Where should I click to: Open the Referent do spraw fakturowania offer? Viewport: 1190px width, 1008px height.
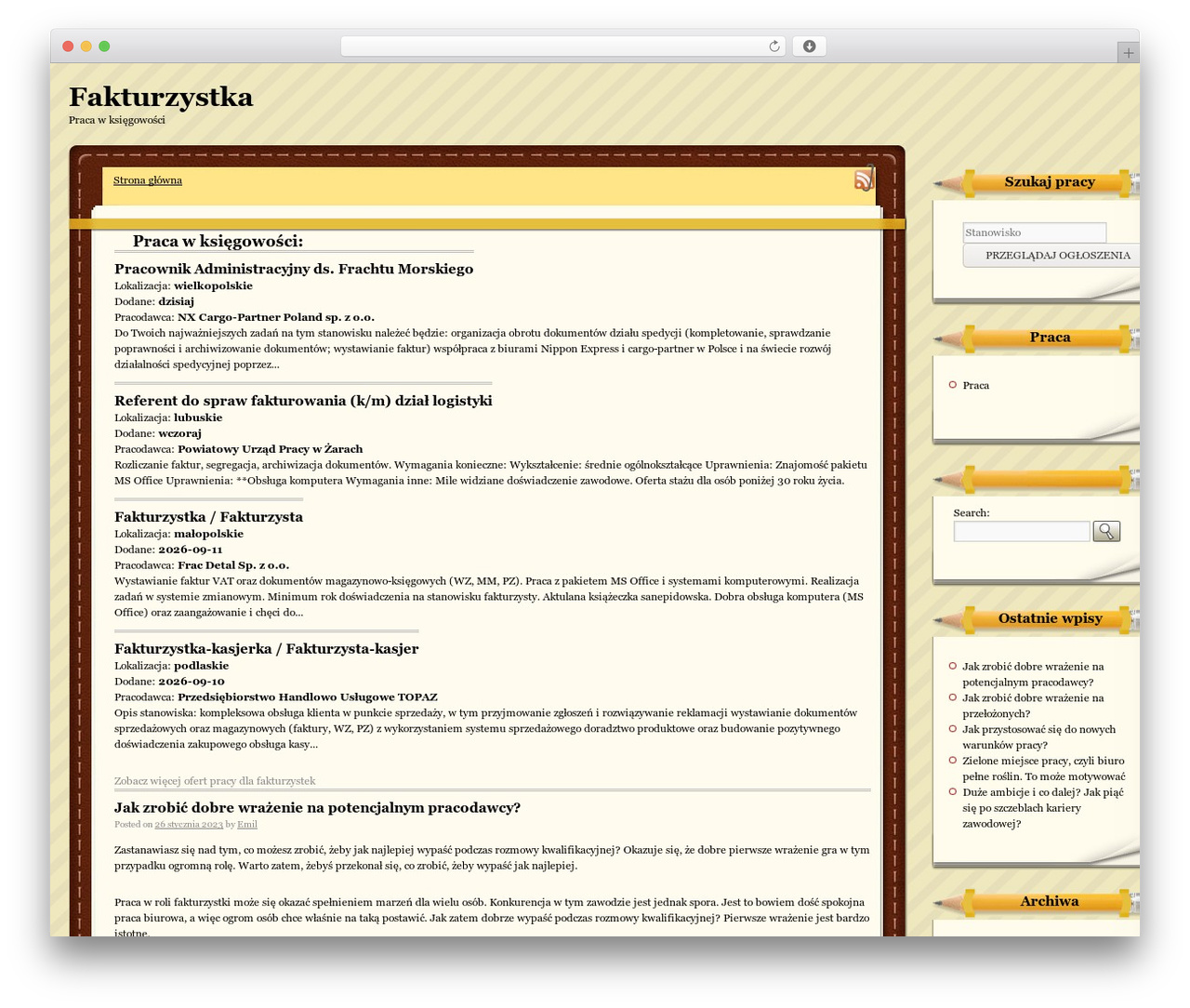(x=303, y=401)
